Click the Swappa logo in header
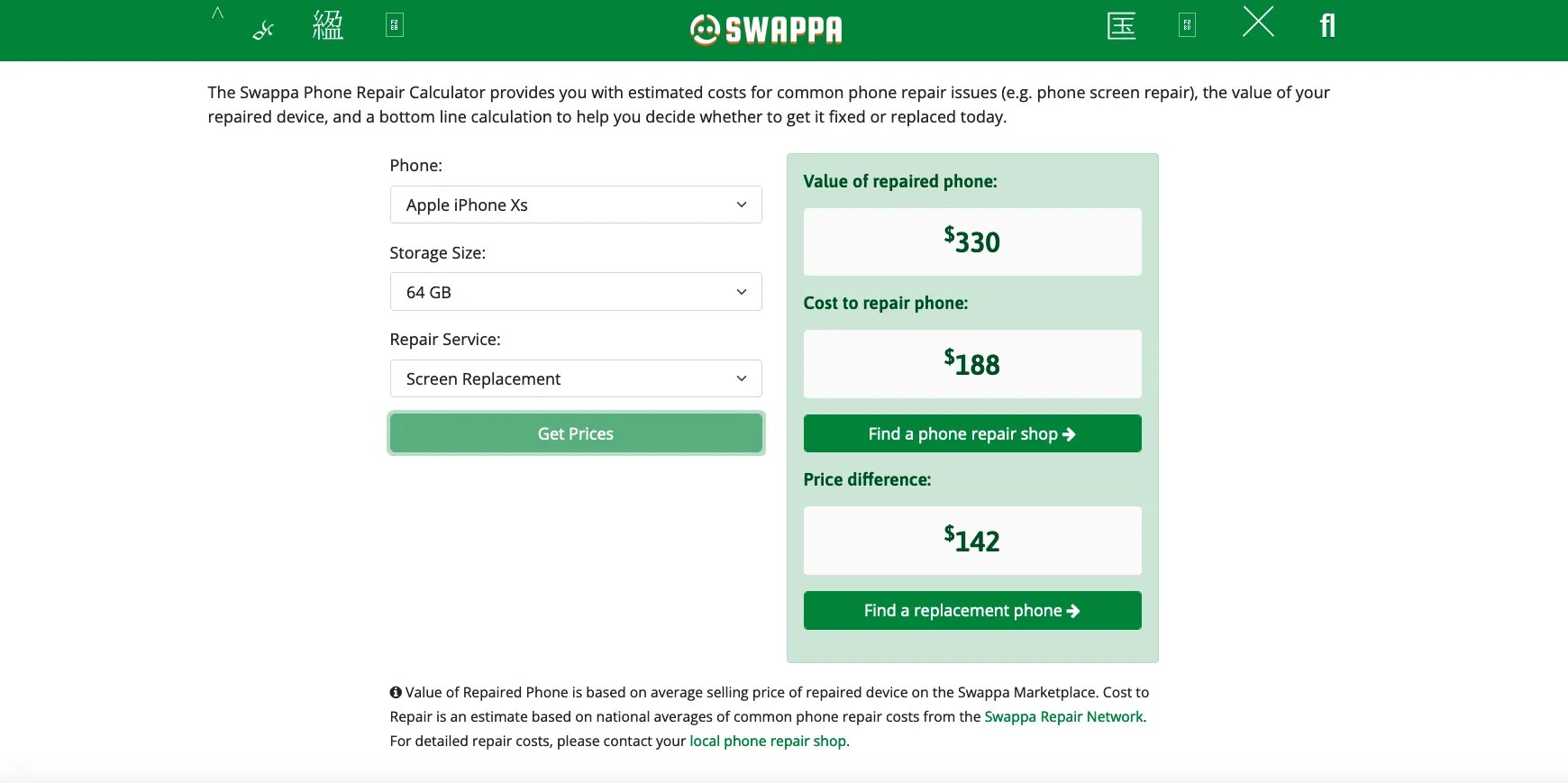The image size is (1568, 783). pyautogui.click(x=766, y=30)
